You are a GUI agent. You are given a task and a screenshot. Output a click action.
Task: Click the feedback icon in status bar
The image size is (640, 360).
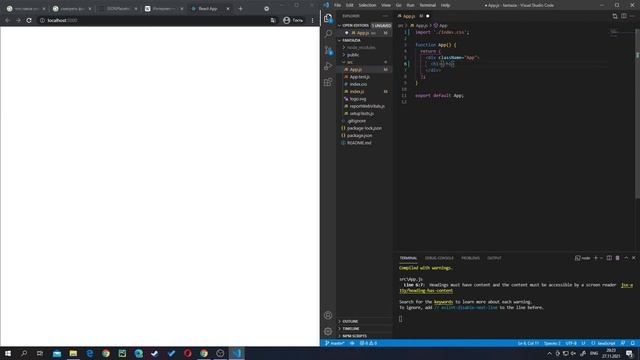point(623,343)
